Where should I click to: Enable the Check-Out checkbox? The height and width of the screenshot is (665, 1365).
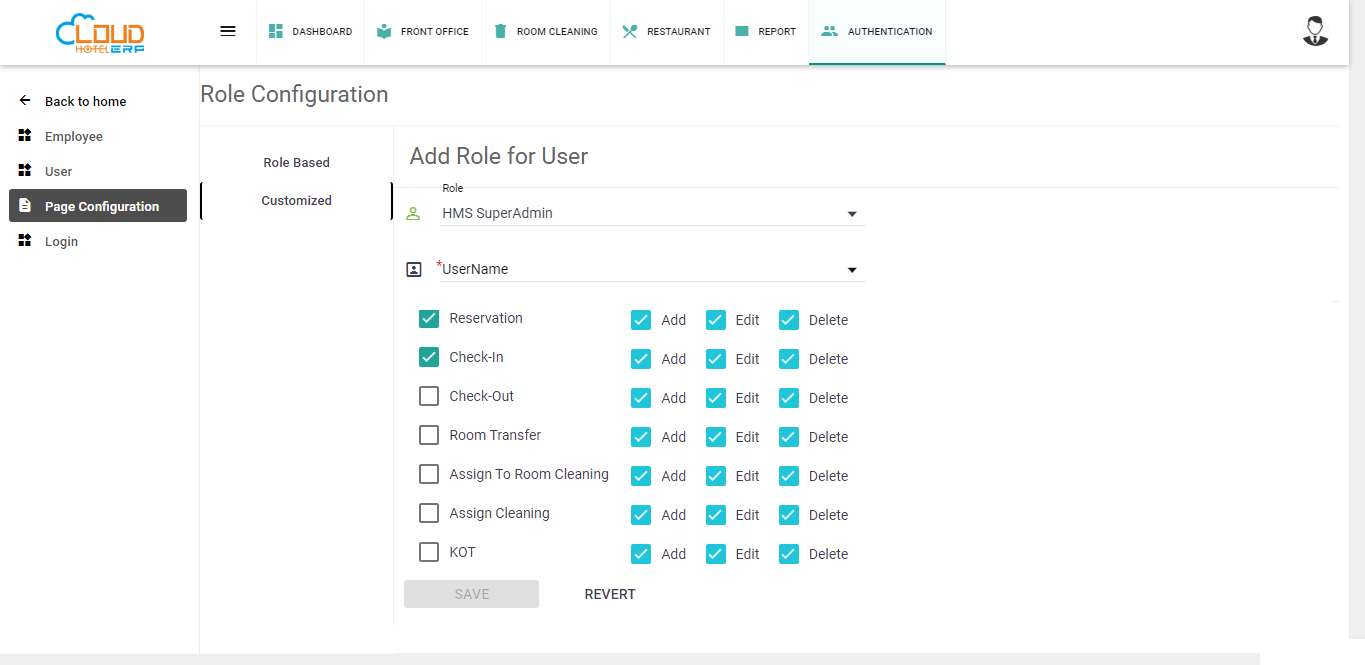(429, 397)
